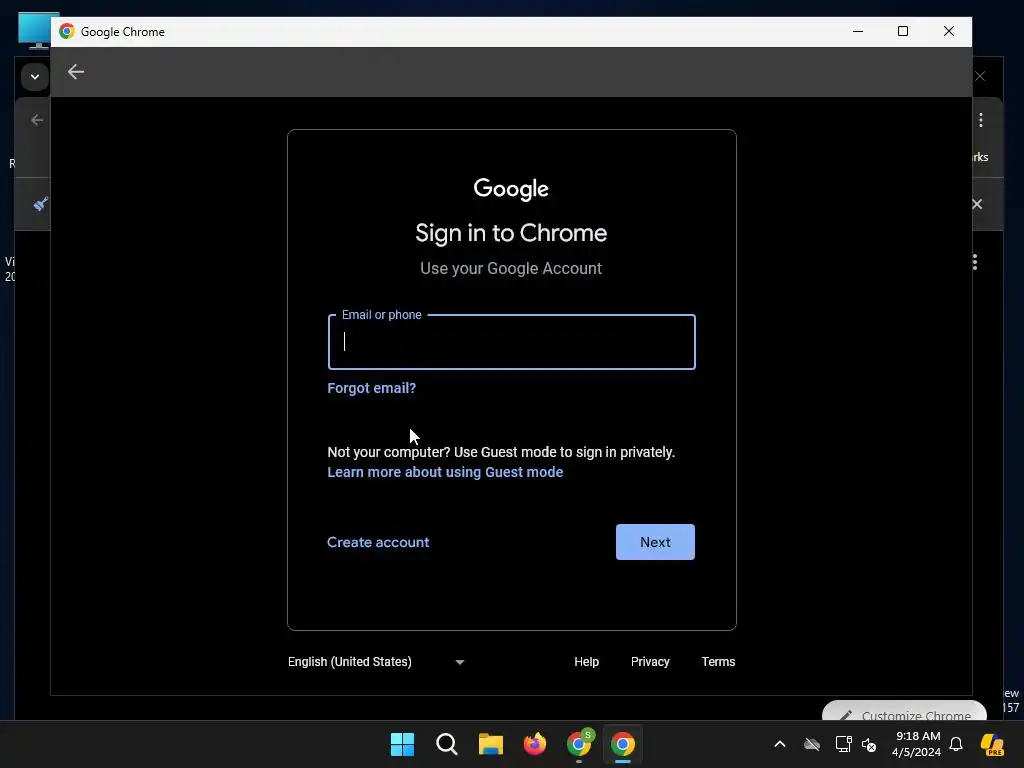Click the desktop computer icon behind the window

coord(34,31)
